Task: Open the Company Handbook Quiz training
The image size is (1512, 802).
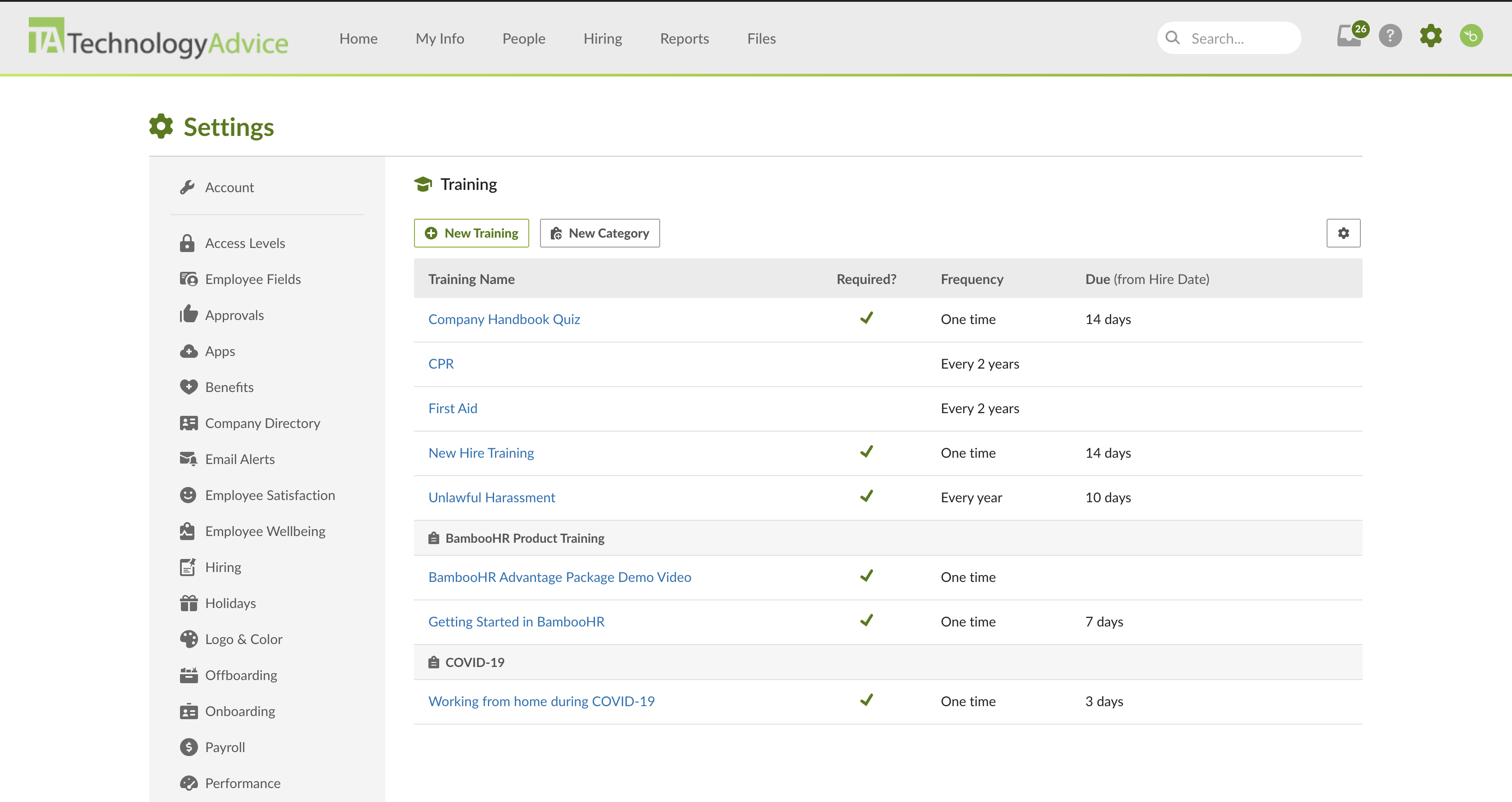Action: [x=504, y=319]
